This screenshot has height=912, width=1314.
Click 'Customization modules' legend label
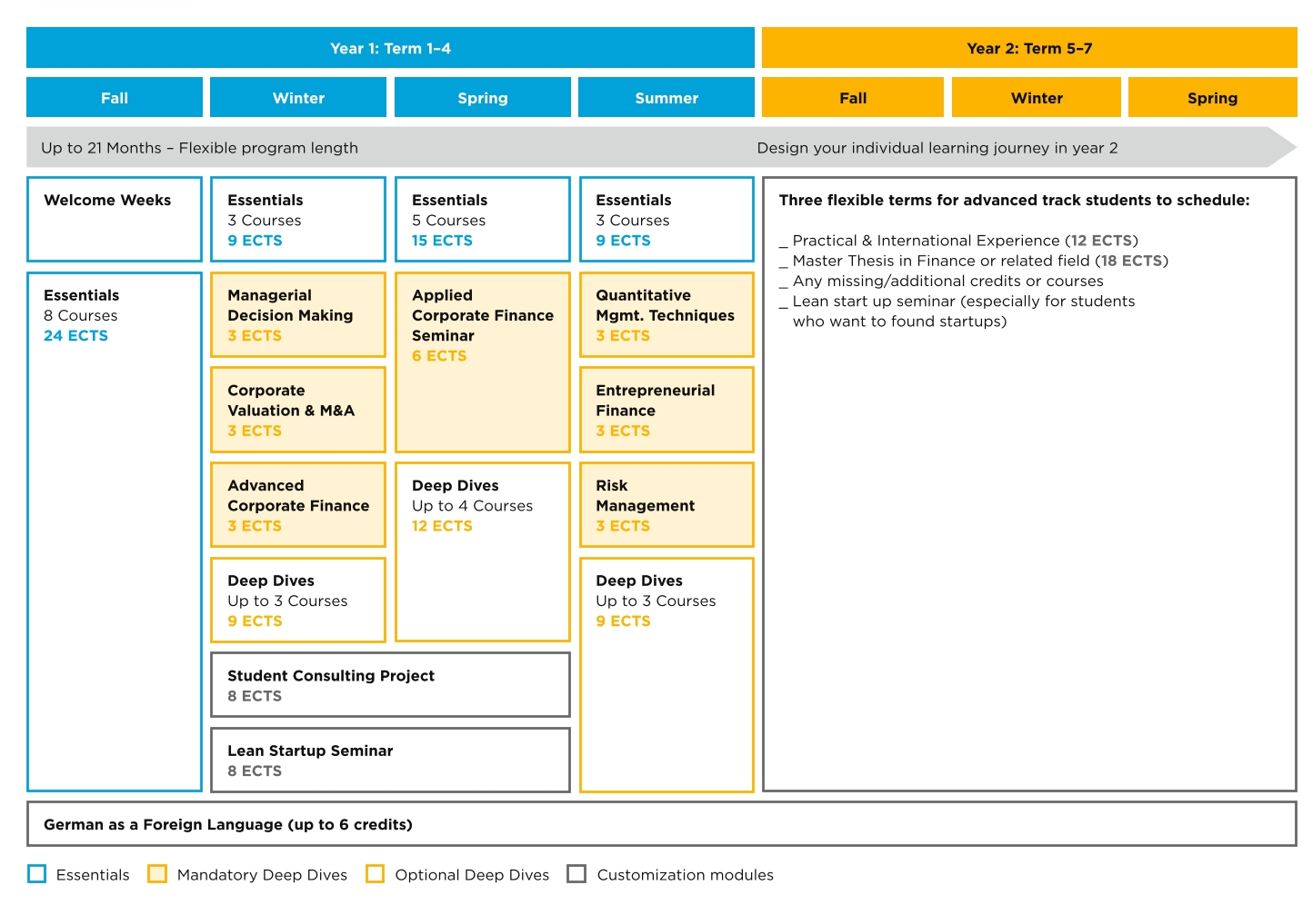(685, 875)
